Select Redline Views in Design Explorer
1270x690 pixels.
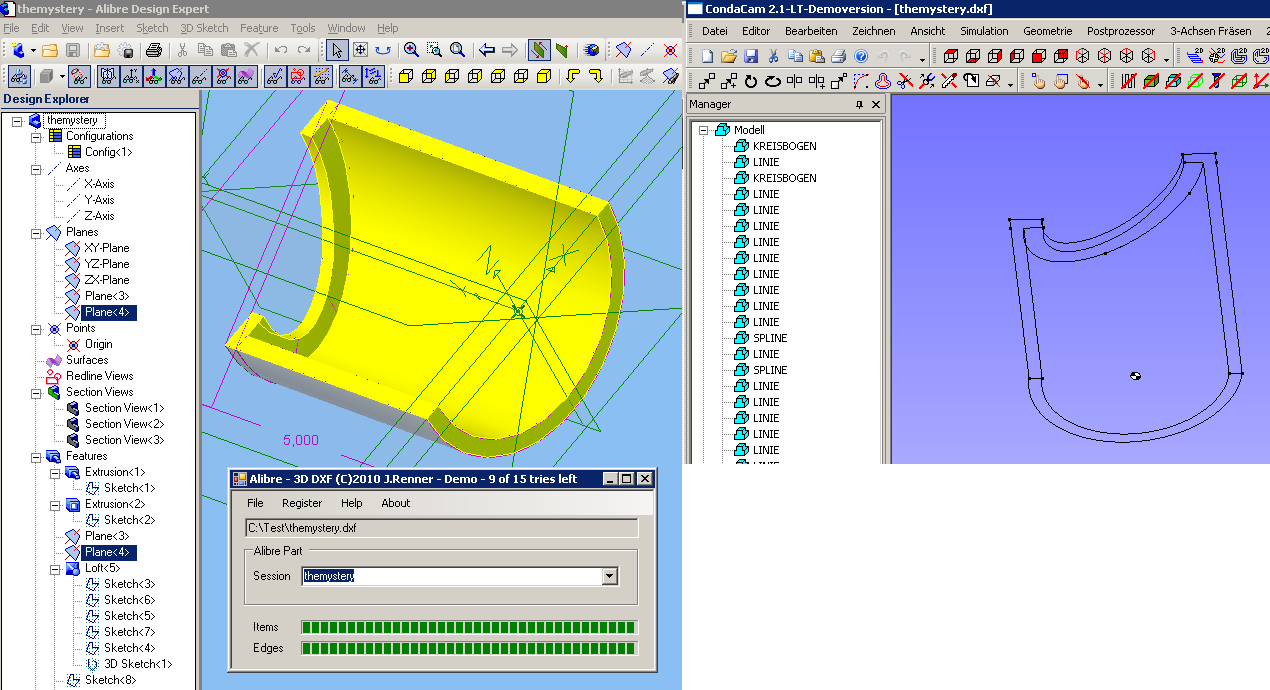point(99,376)
